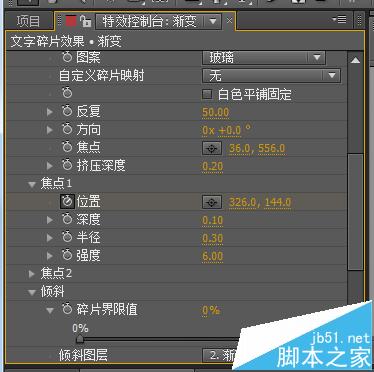Open the panel options menu icon
Screen dimensions: 374x372
[340, 20]
